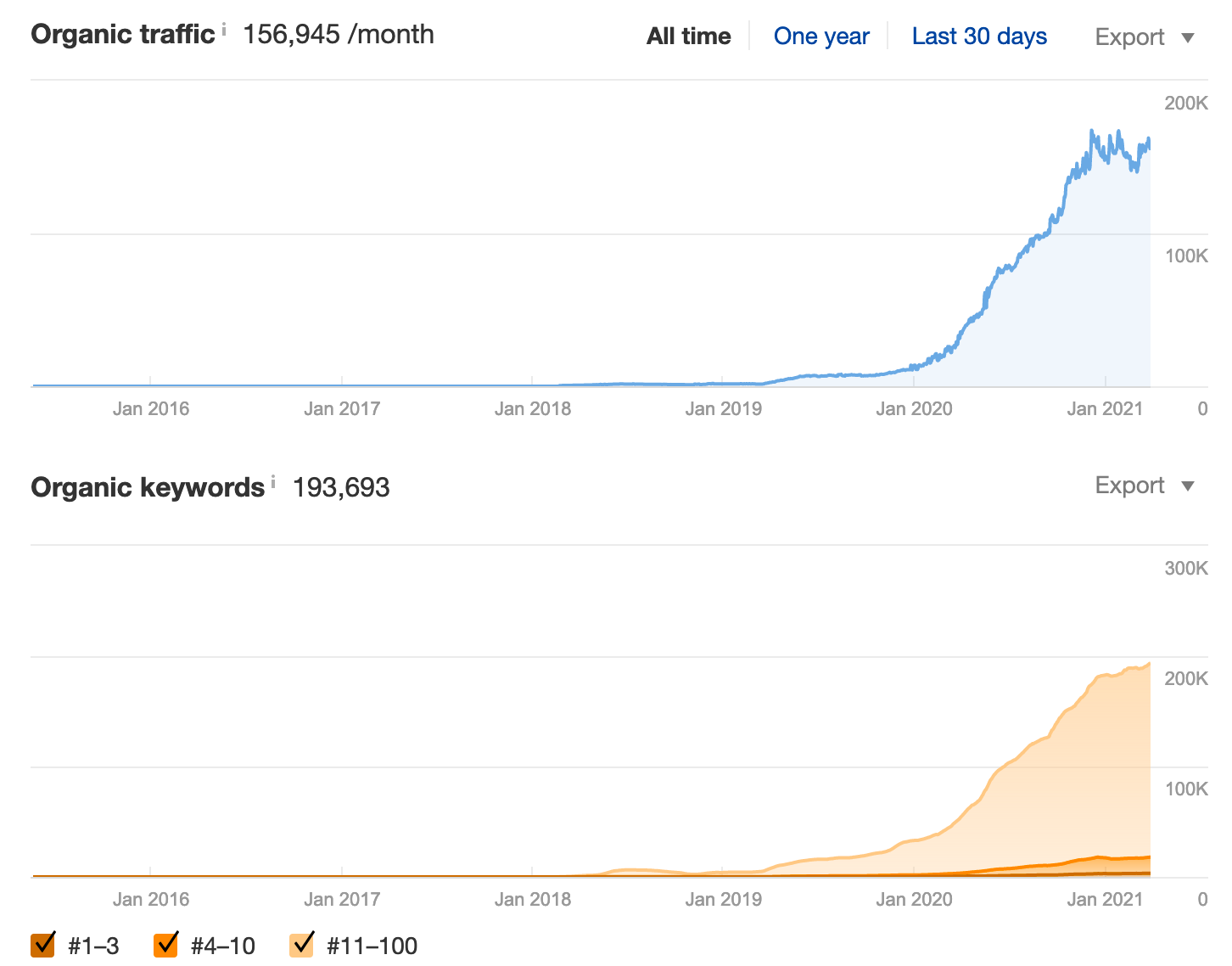Click the 300K axis label on keywords chart
Screen dimensions: 1232x966
tap(1185, 569)
